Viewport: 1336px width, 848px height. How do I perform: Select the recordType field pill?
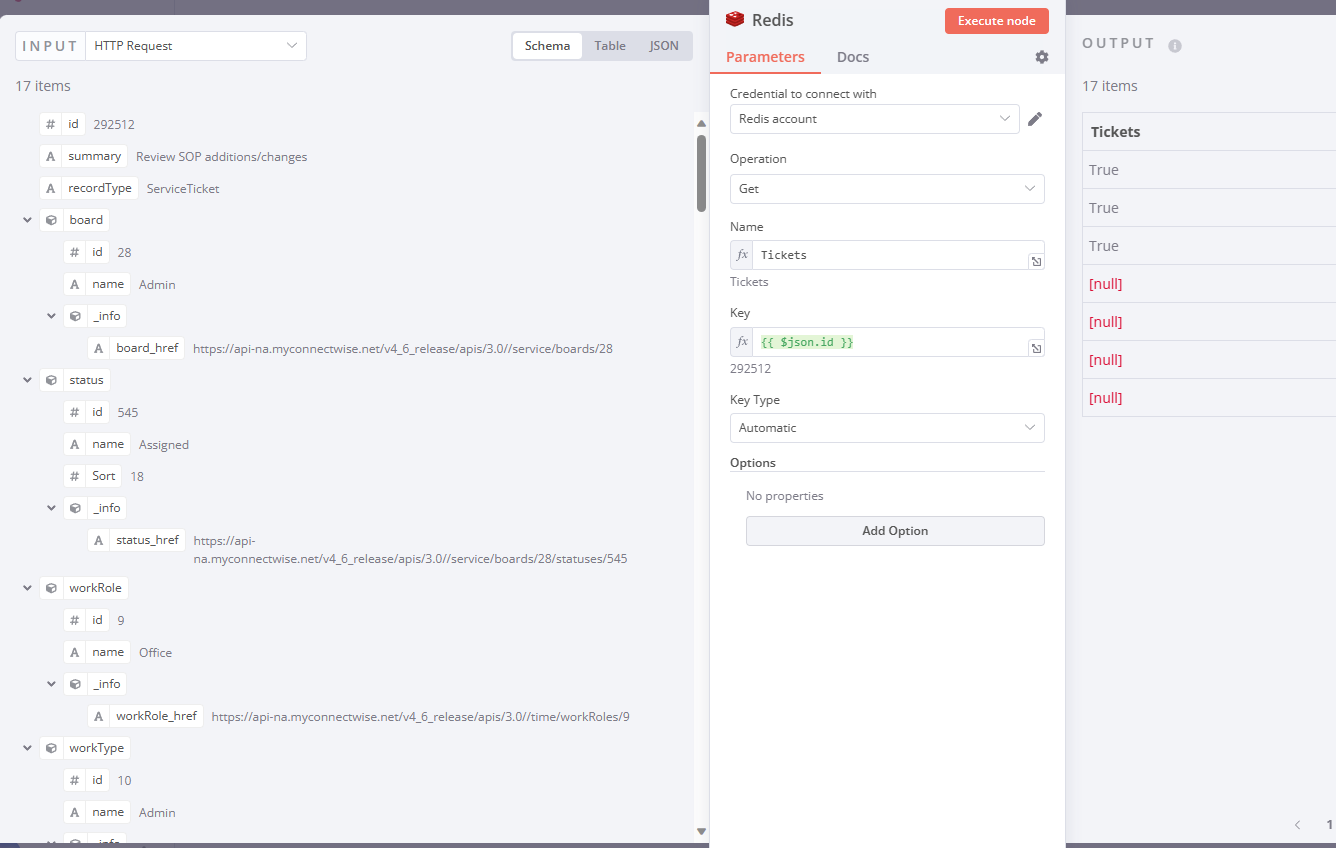point(89,188)
